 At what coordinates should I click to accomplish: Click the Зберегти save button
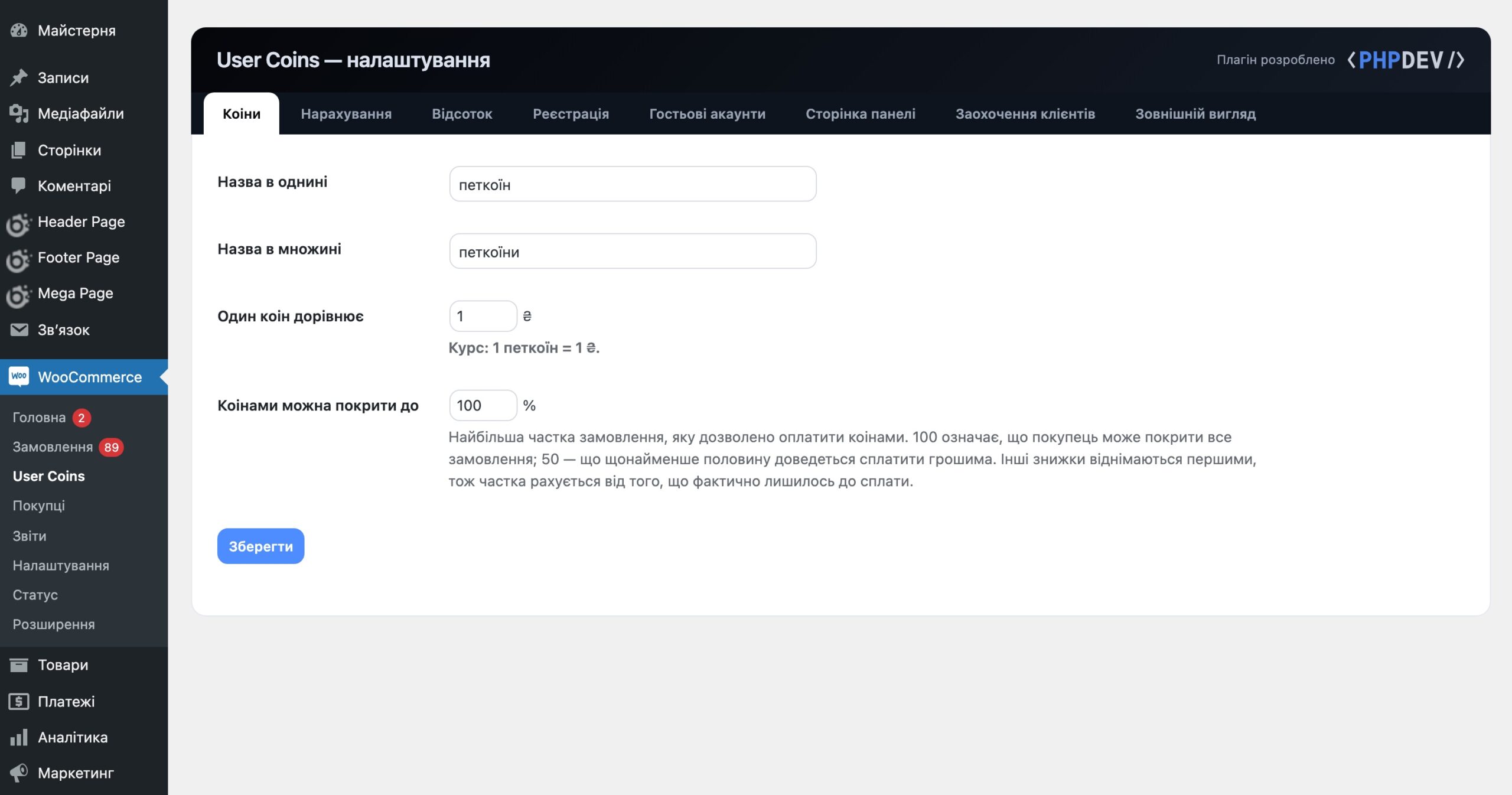point(260,546)
